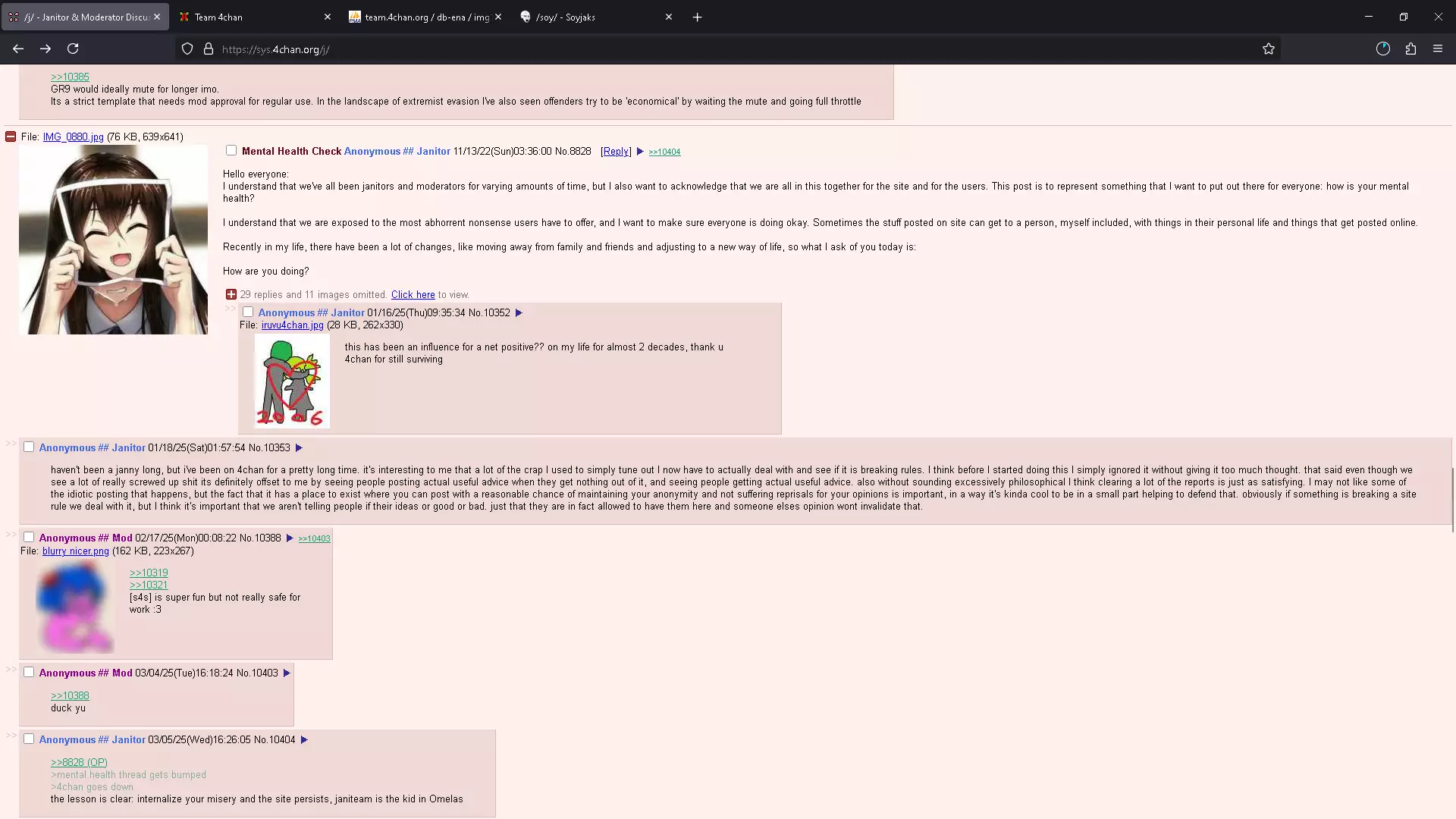Tick the checkbox on post No.10353
Viewport: 1456px width, 819px height.
pos(29,447)
